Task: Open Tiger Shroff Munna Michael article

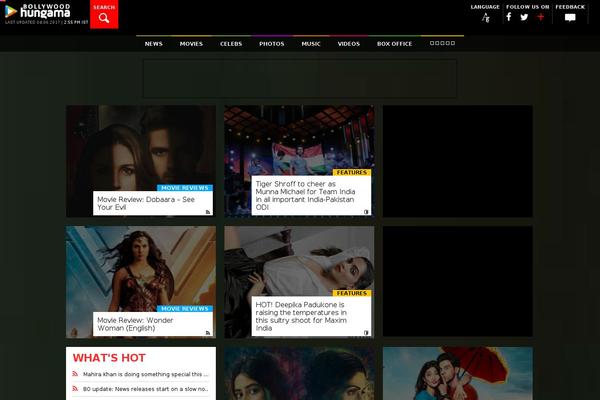Action: coord(305,196)
